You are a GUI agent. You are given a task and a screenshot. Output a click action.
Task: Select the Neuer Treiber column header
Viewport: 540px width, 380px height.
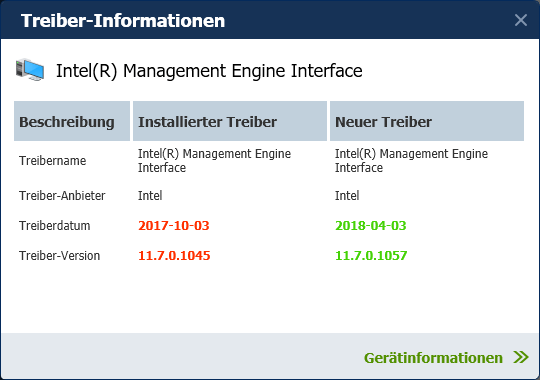coord(427,121)
